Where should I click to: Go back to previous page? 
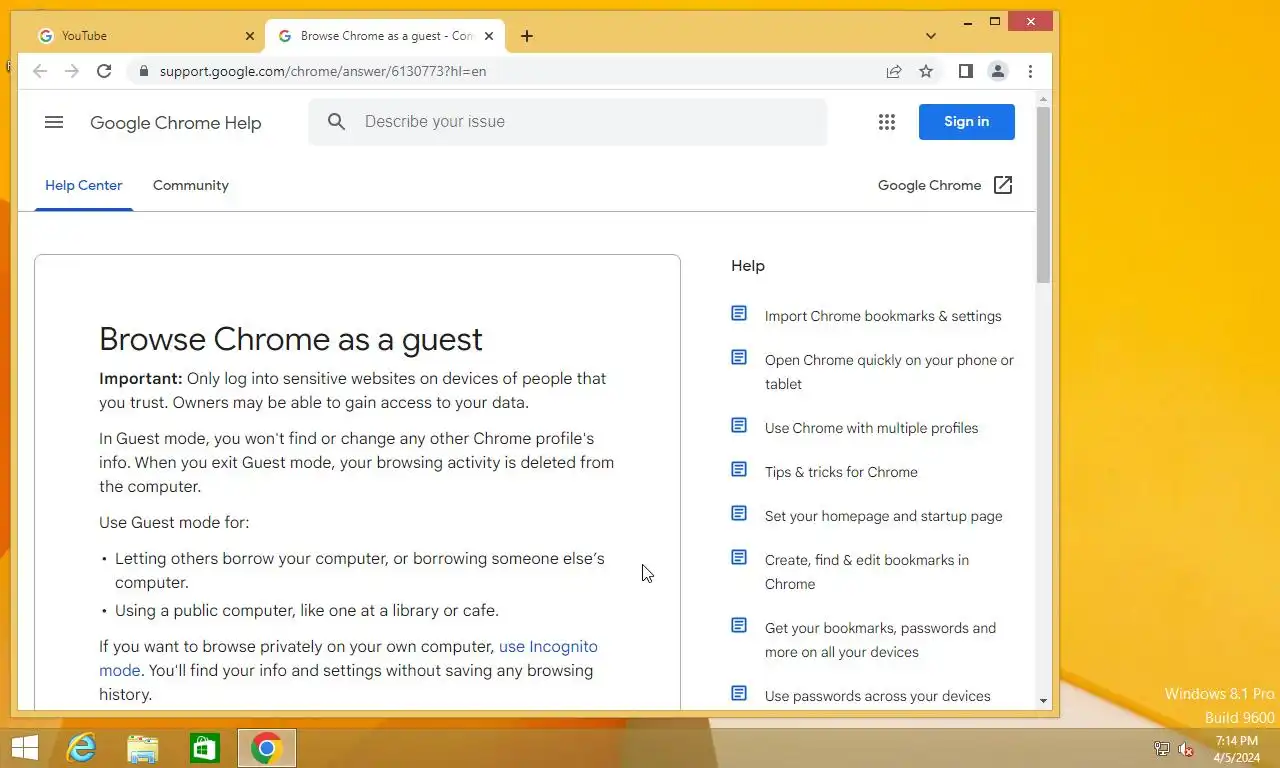coord(40,71)
